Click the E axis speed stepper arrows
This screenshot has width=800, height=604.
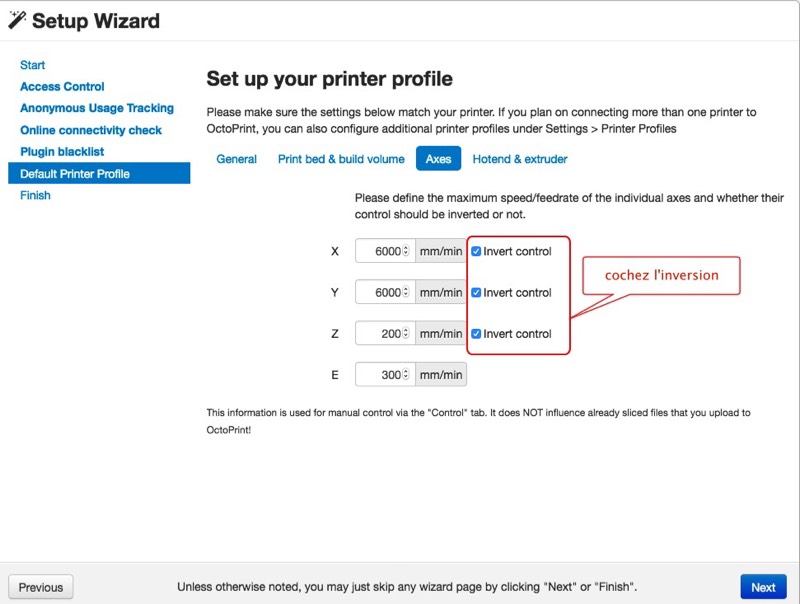pyautogui.click(x=406, y=375)
